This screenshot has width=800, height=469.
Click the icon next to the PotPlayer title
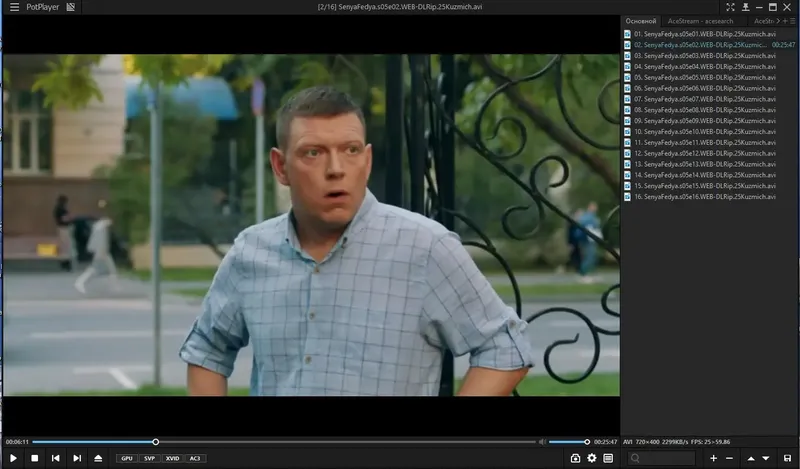coord(71,7)
